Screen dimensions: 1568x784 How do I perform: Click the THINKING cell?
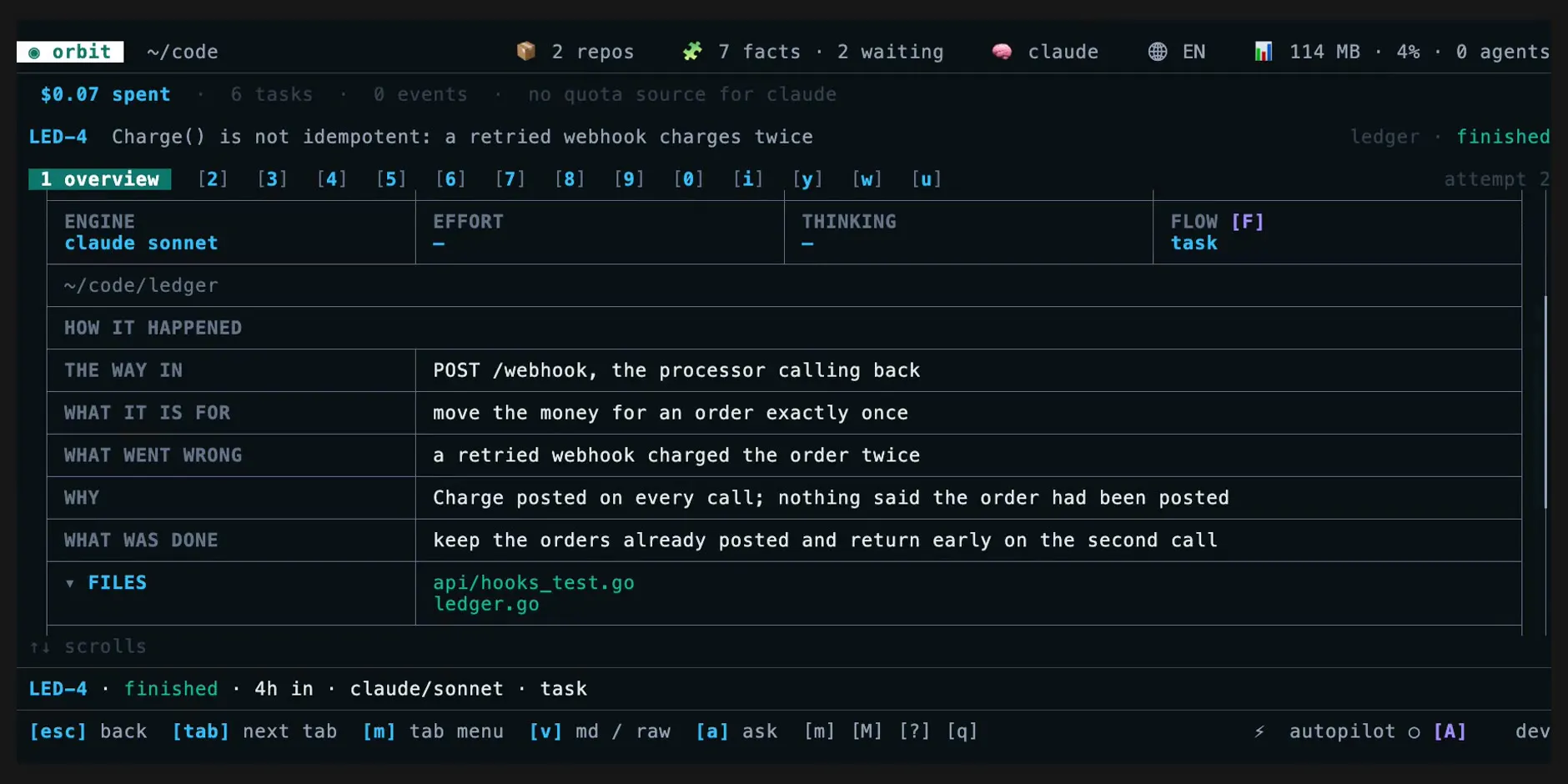coord(968,233)
